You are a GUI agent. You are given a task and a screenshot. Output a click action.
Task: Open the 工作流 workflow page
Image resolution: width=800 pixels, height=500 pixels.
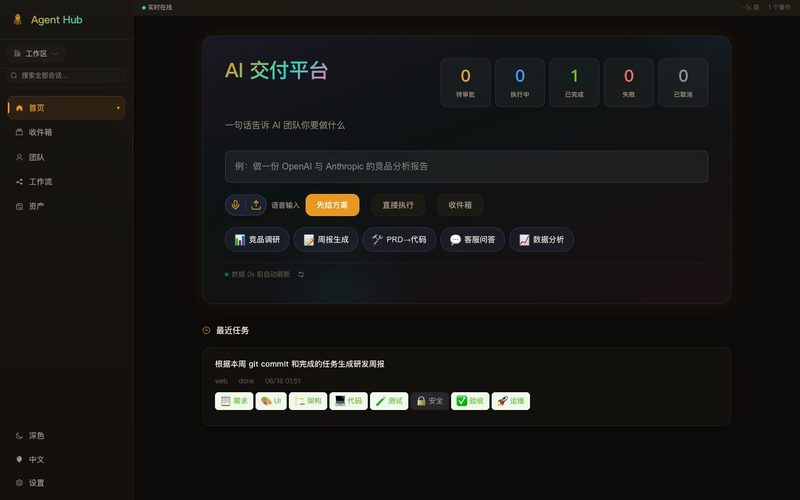(66, 182)
